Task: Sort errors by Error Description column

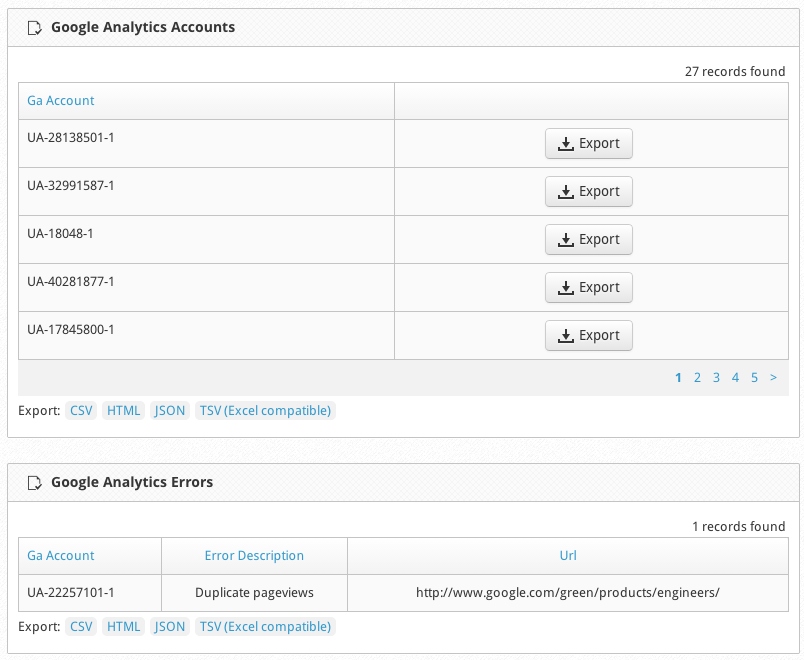Action: (254, 555)
